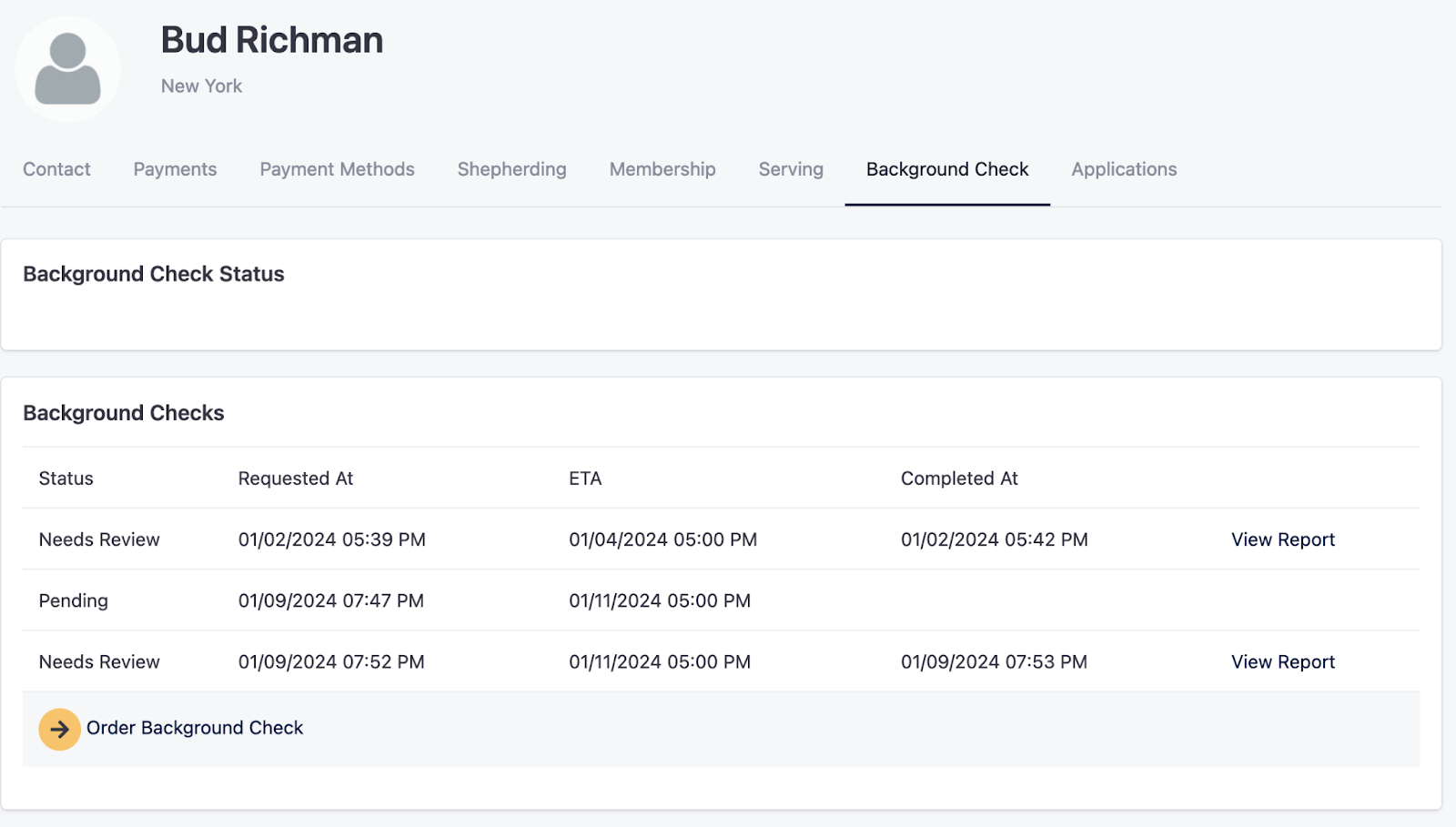Click Order Background Check link
This screenshot has height=827, width=1456.
tap(195, 728)
